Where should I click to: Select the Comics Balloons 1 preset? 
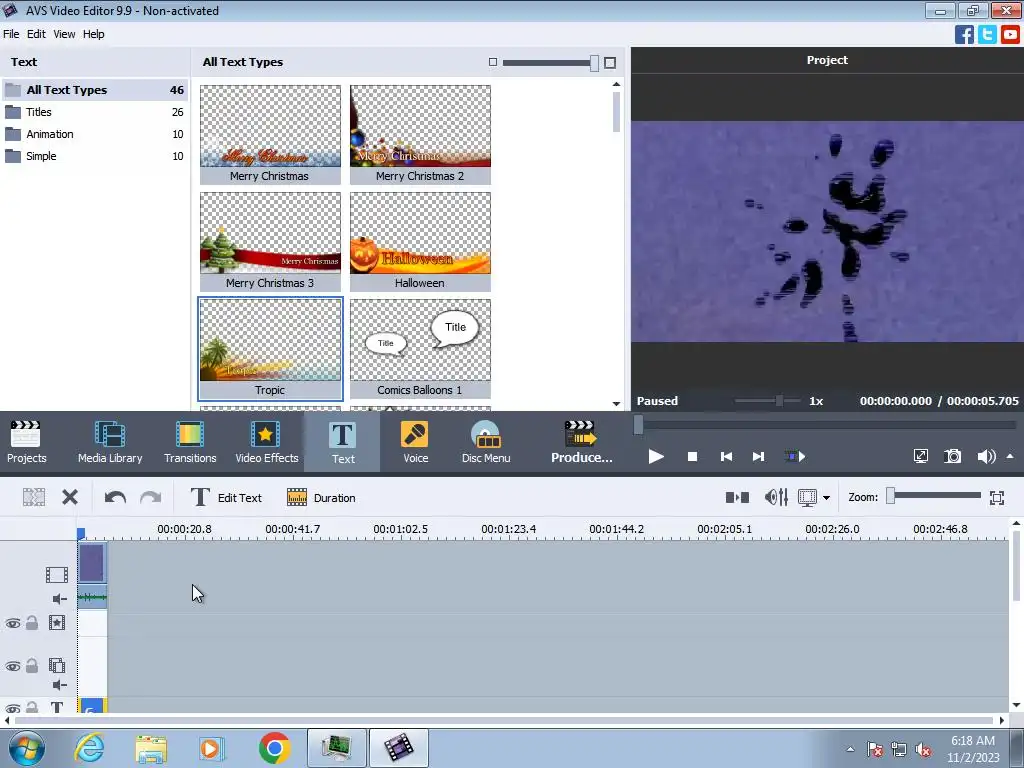[420, 349]
